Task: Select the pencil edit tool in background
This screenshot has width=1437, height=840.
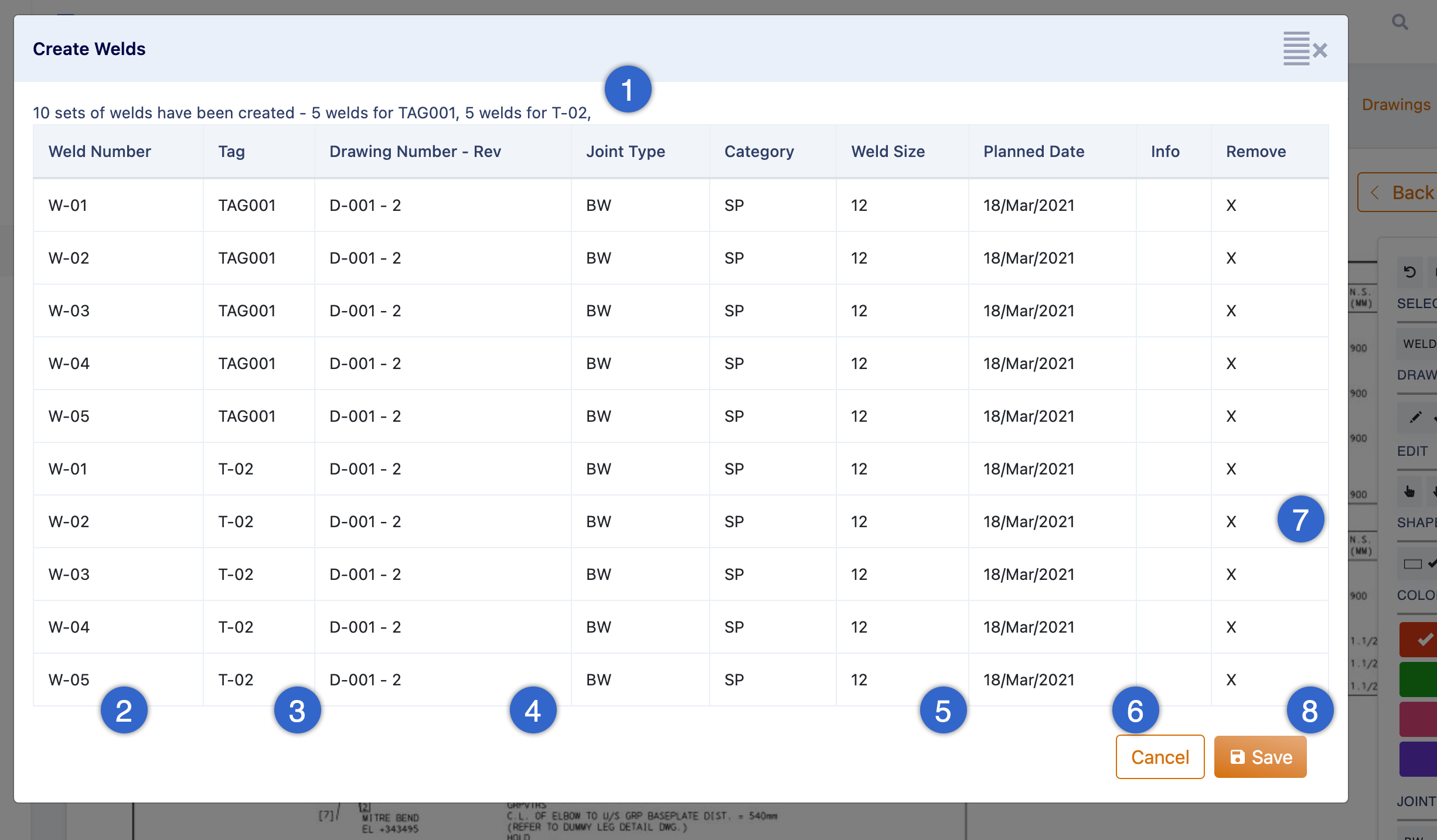Action: tap(1415, 417)
